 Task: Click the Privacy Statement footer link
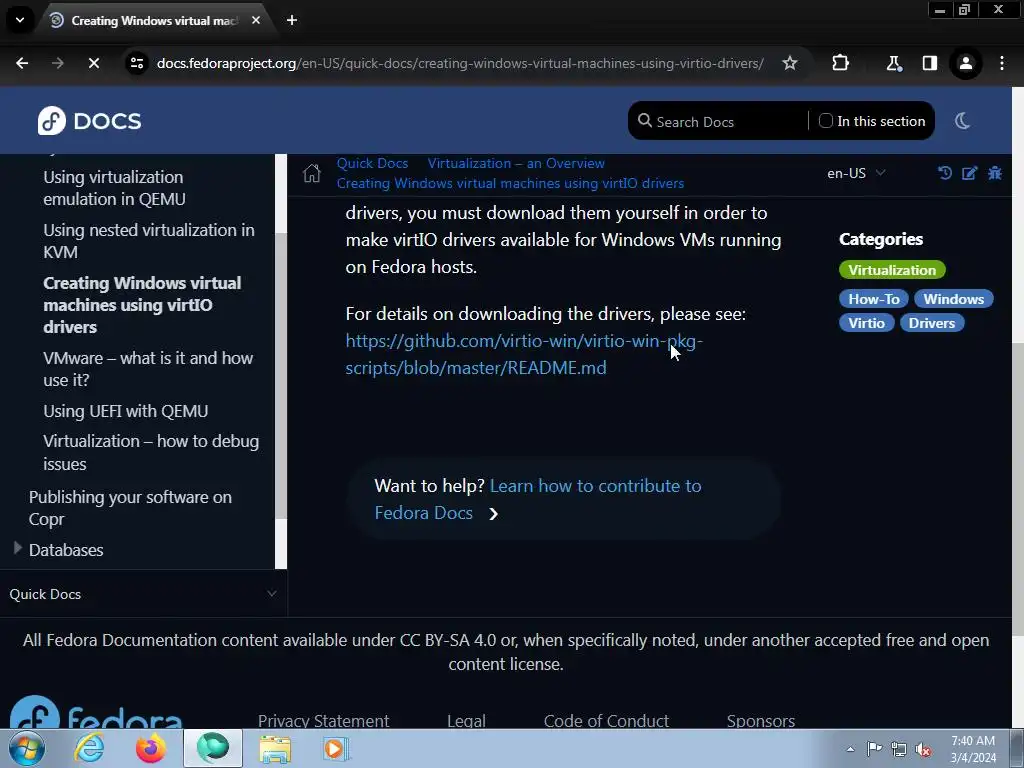click(x=323, y=720)
